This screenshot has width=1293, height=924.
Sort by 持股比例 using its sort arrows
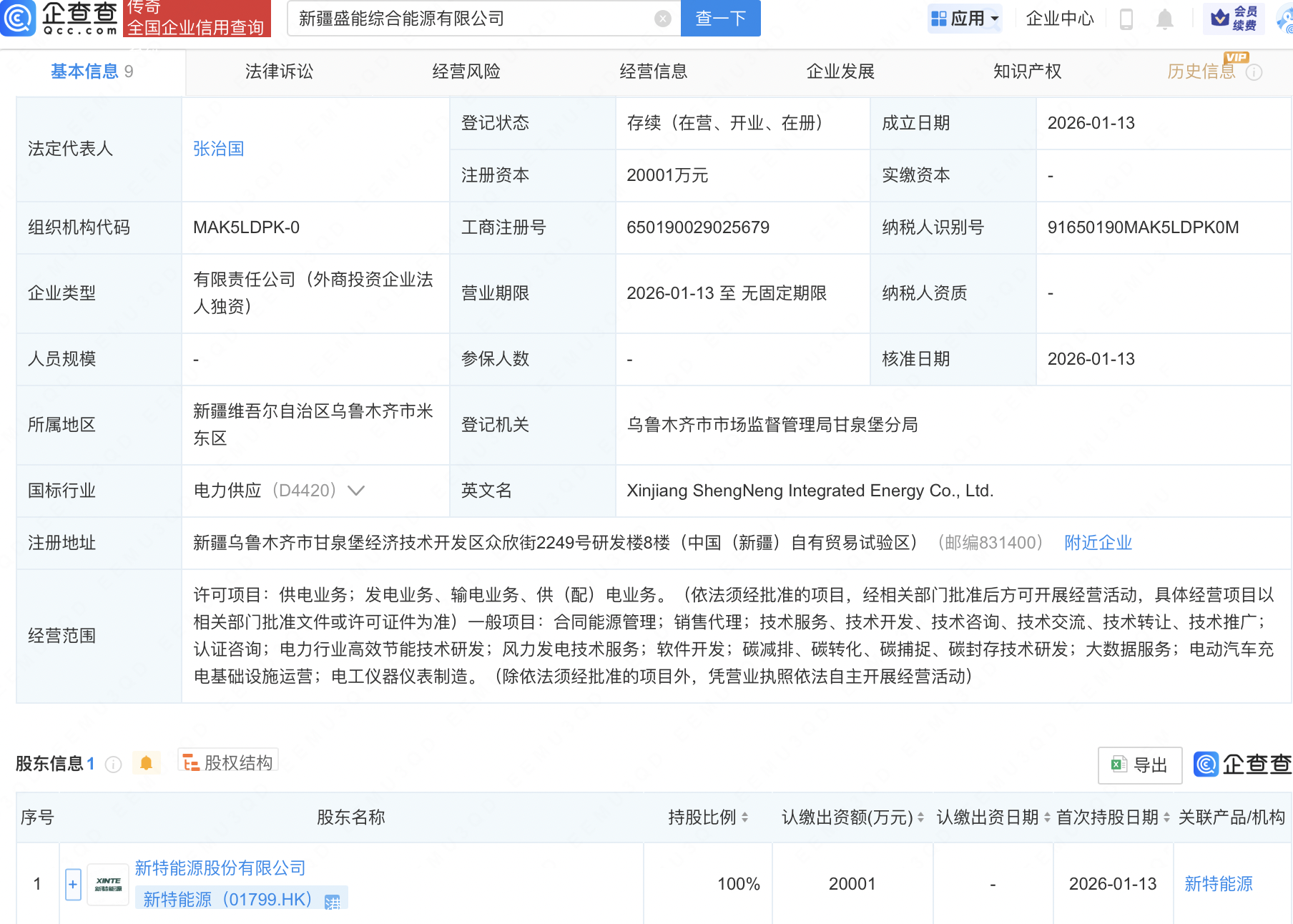tap(747, 817)
